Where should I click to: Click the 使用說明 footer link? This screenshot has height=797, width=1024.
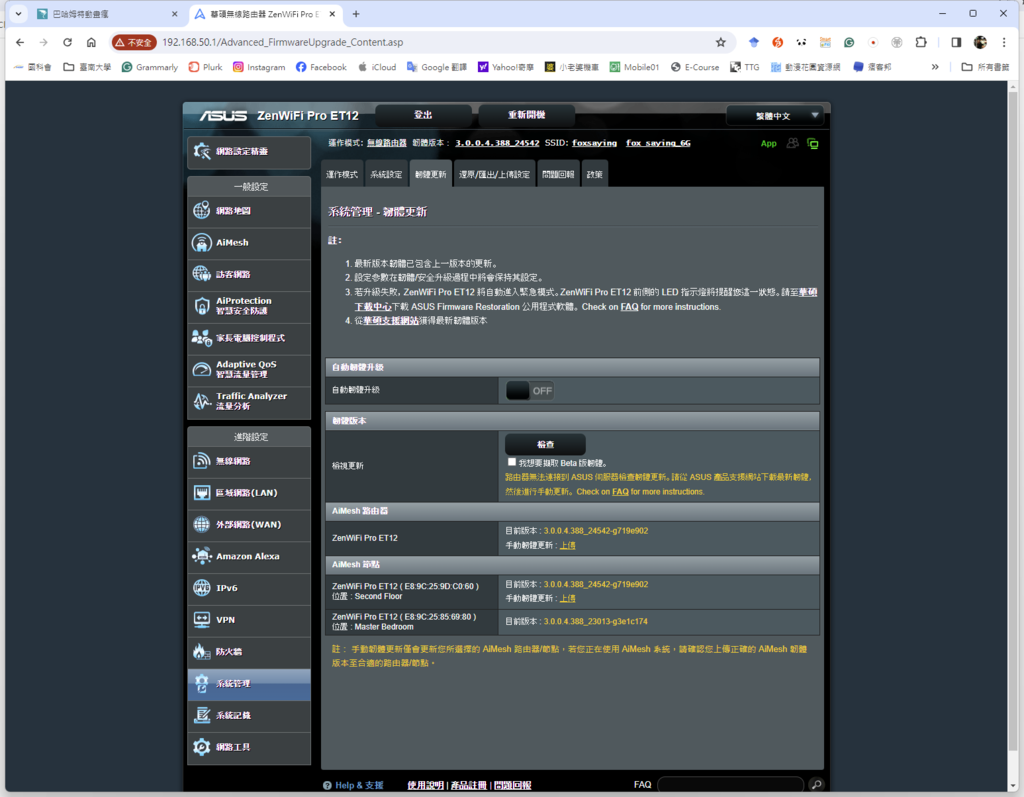426,785
